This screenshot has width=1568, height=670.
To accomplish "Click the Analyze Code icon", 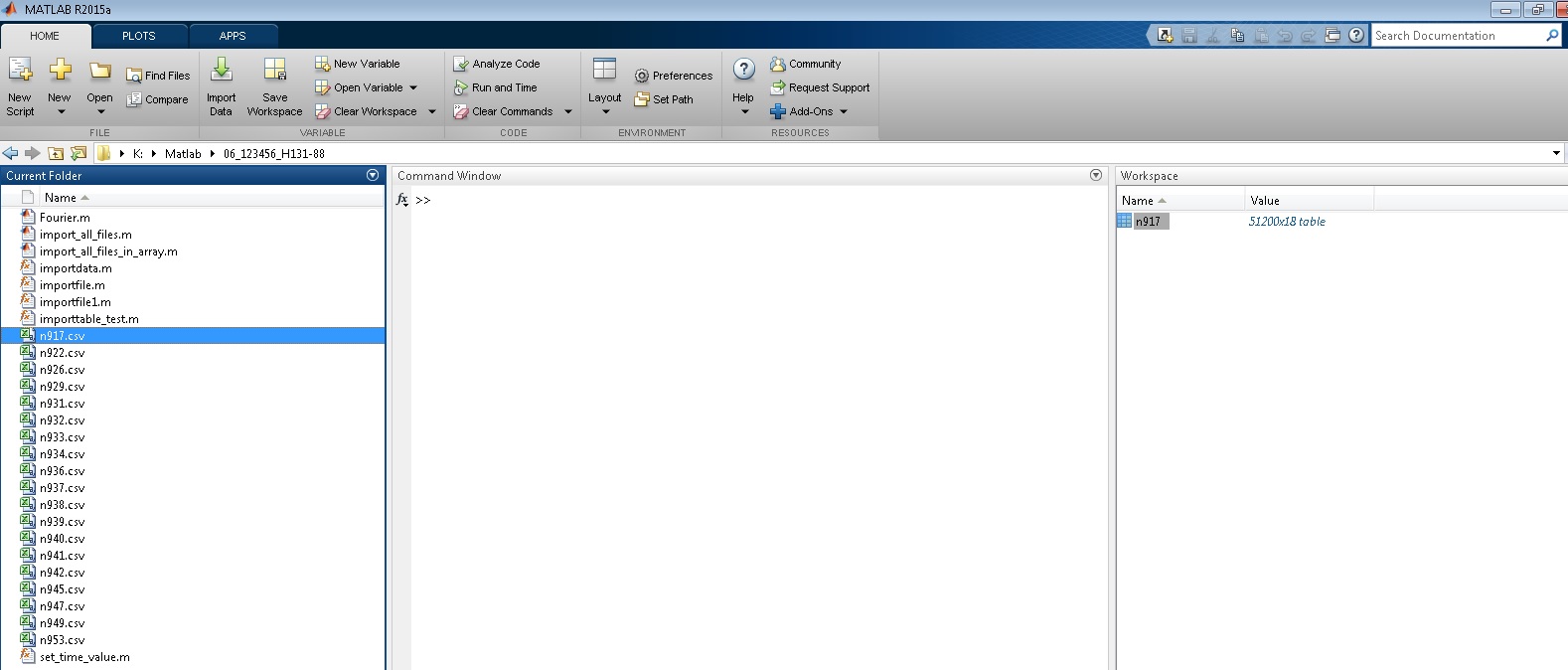I will click(x=461, y=64).
